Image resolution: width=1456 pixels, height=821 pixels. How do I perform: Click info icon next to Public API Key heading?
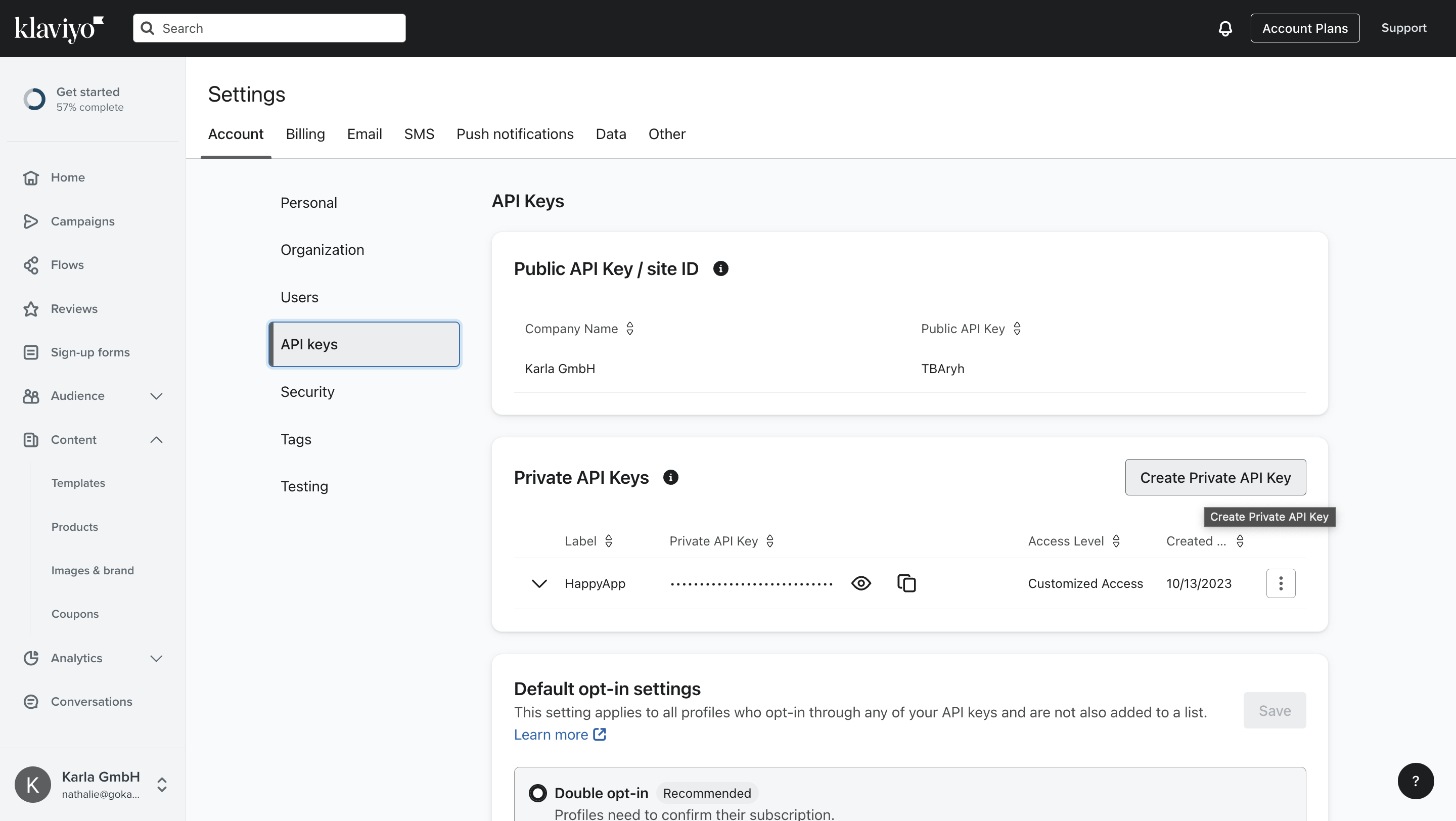[x=720, y=268]
